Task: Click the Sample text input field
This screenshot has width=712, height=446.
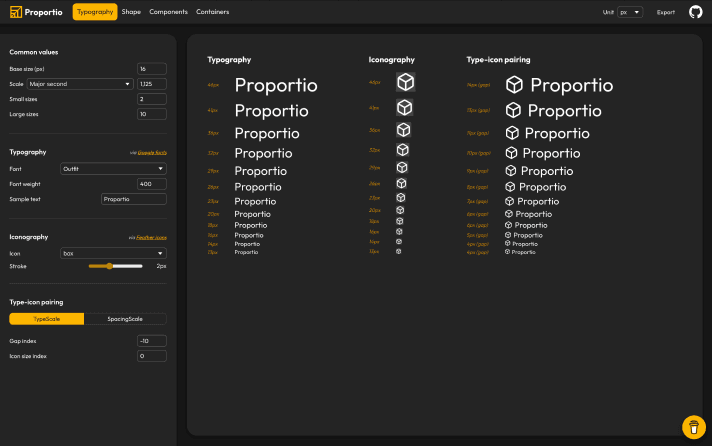Action: pyautogui.click(x=134, y=199)
